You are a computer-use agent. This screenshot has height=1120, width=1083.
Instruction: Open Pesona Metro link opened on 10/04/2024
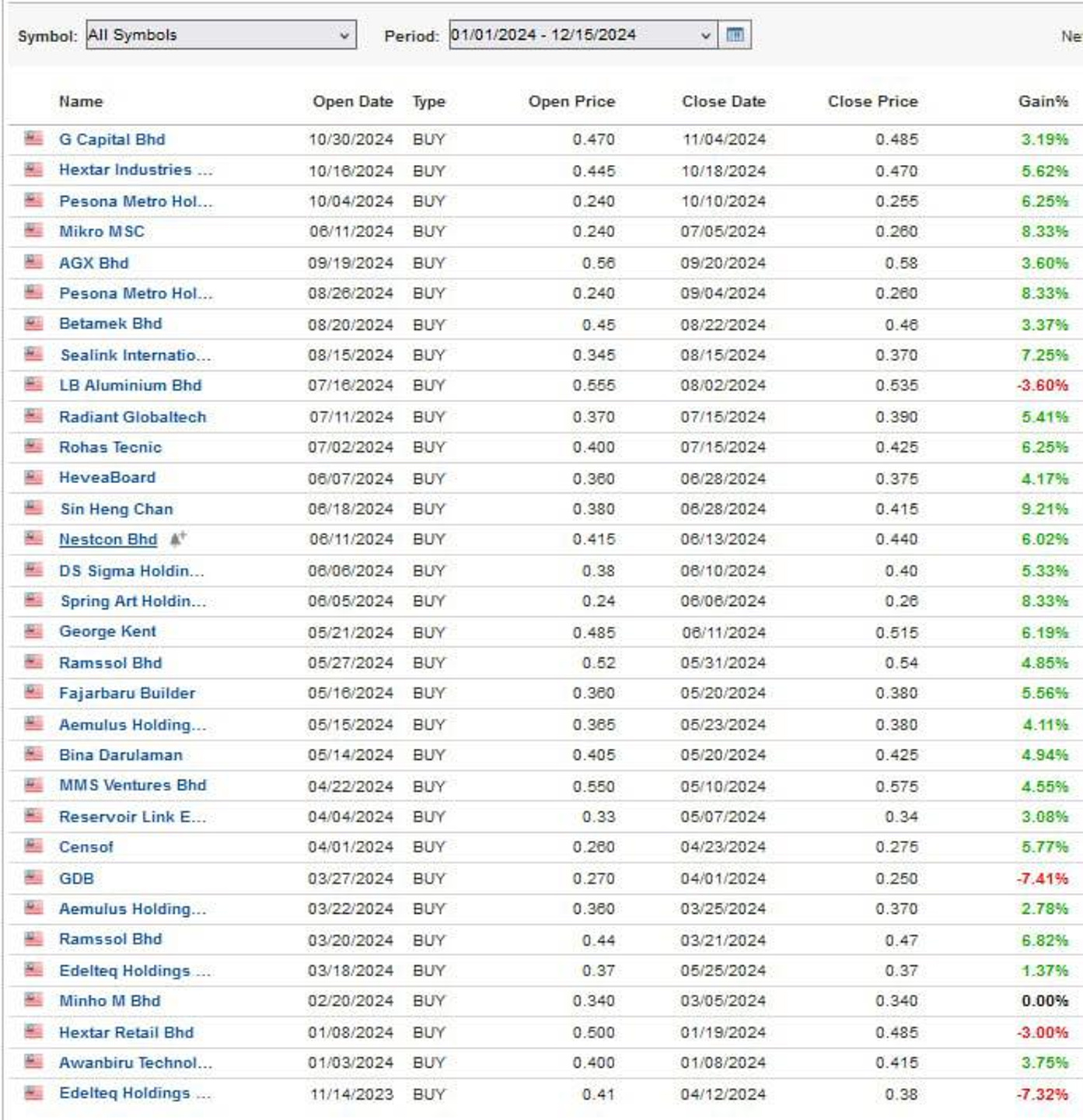(x=135, y=201)
